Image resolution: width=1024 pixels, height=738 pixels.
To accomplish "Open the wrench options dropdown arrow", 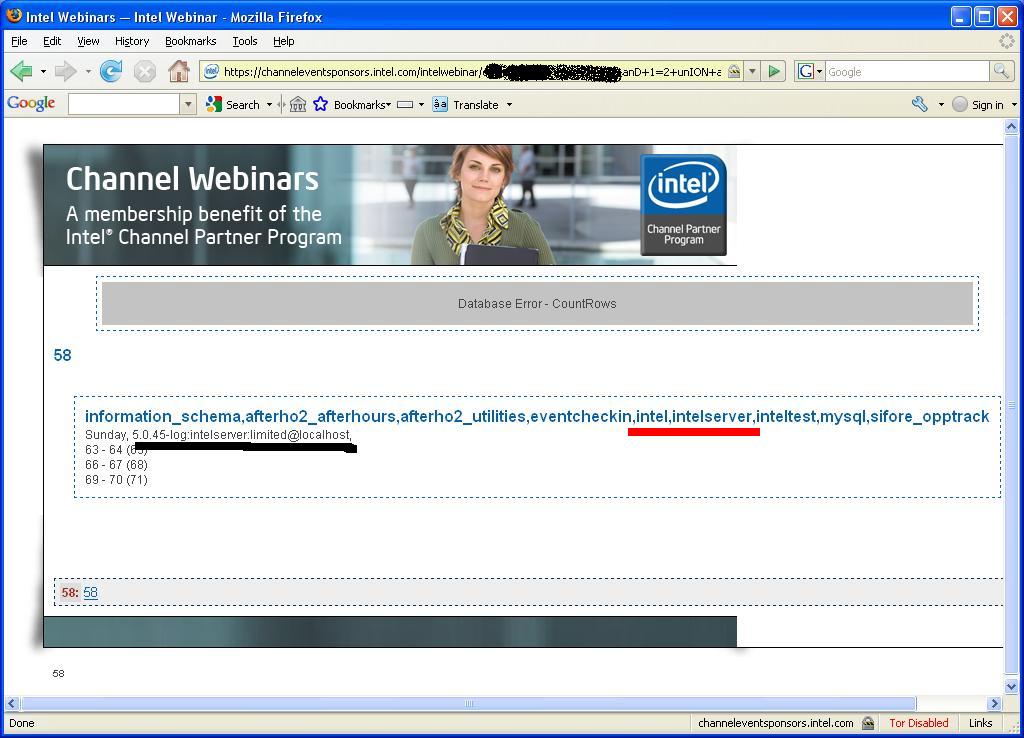I will pyautogui.click(x=941, y=104).
